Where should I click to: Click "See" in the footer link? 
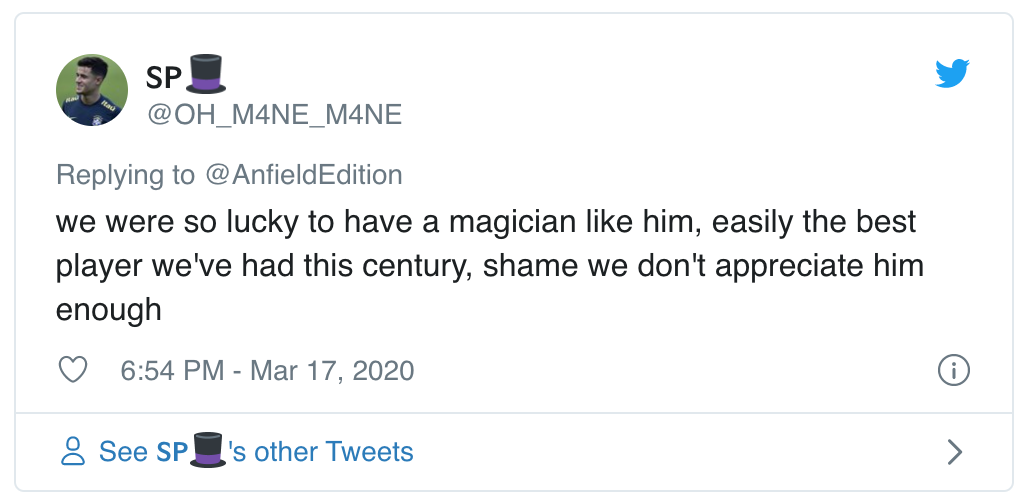point(123,452)
